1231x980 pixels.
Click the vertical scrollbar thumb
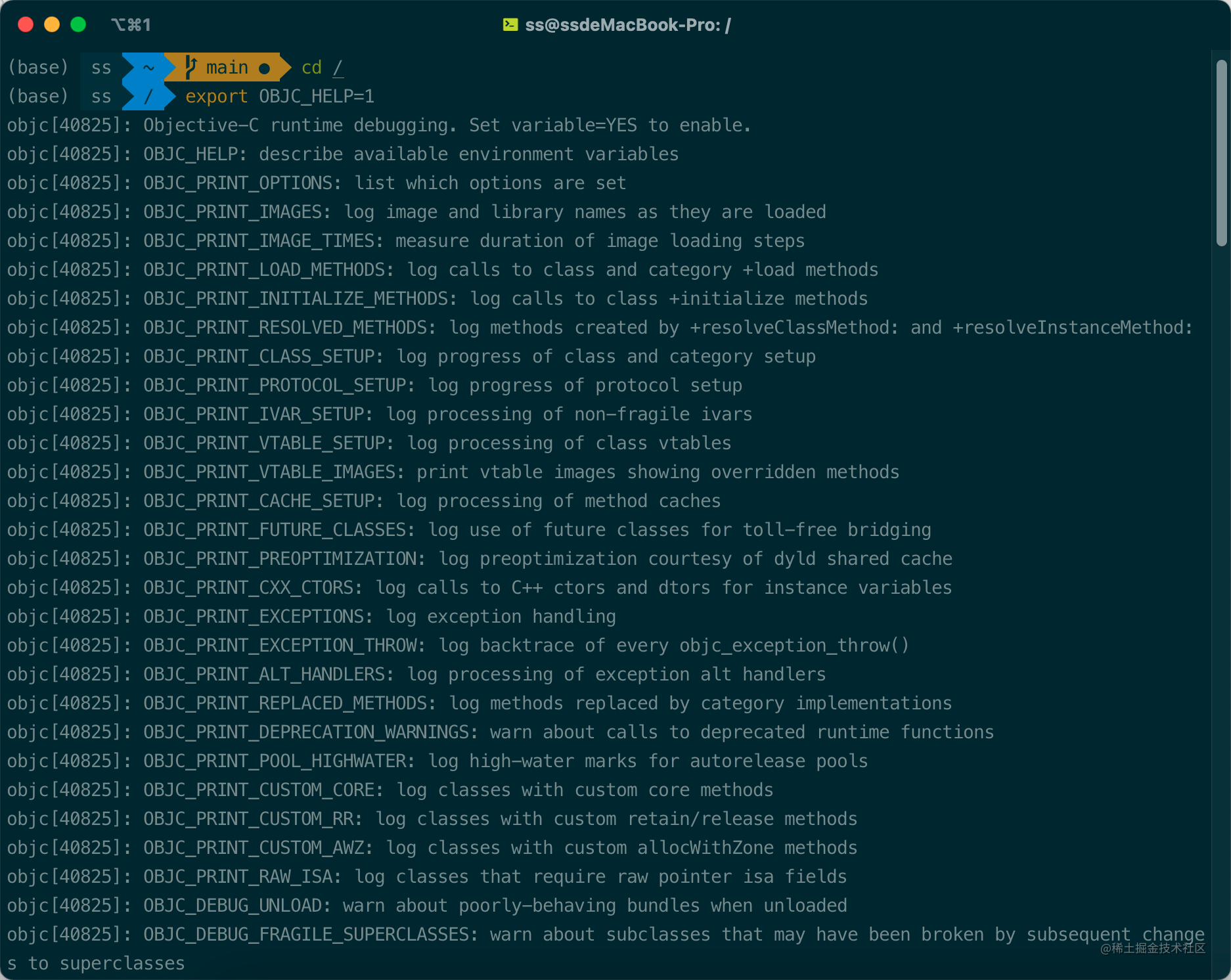click(x=1221, y=152)
